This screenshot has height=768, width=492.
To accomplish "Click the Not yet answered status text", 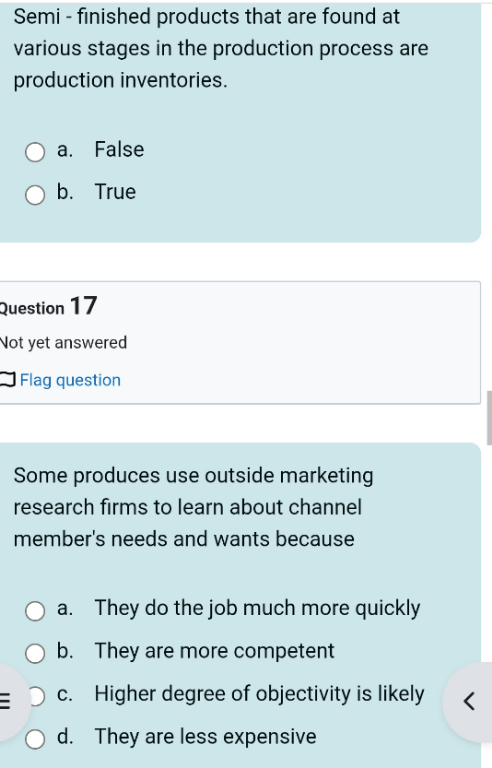I will pyautogui.click(x=63, y=342).
